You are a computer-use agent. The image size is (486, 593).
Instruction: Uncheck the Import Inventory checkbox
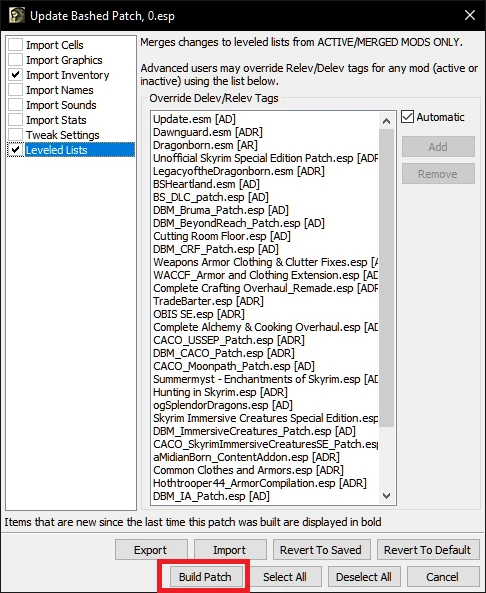click(x=16, y=75)
